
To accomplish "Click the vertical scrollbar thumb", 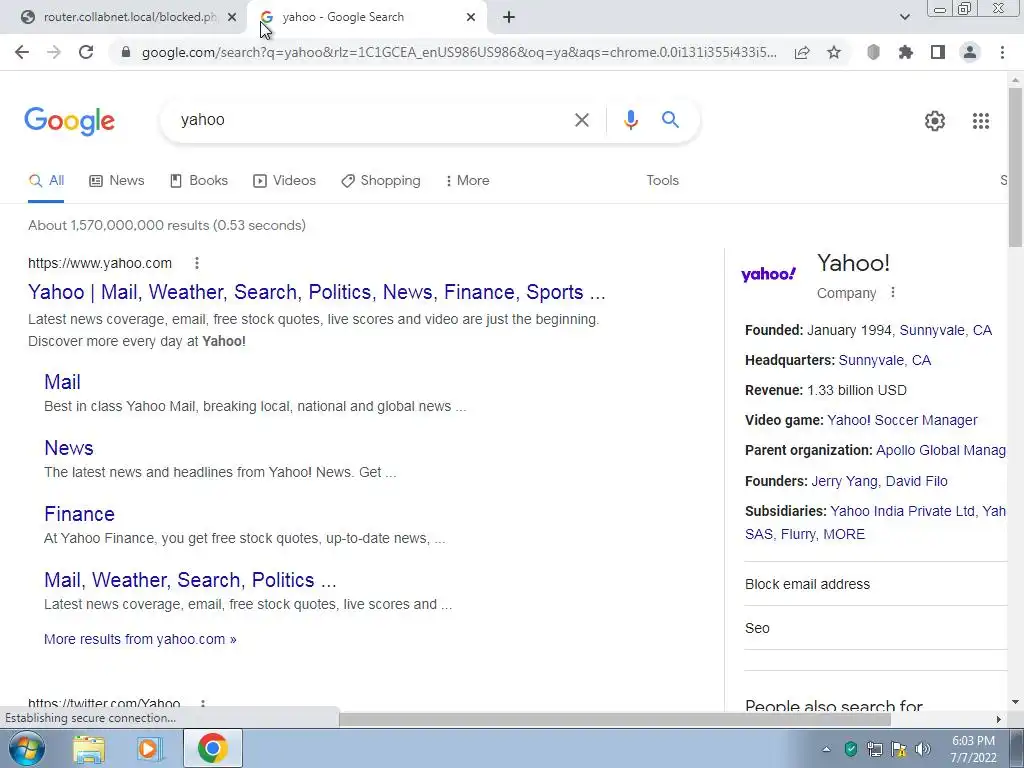I will (1015, 167).
